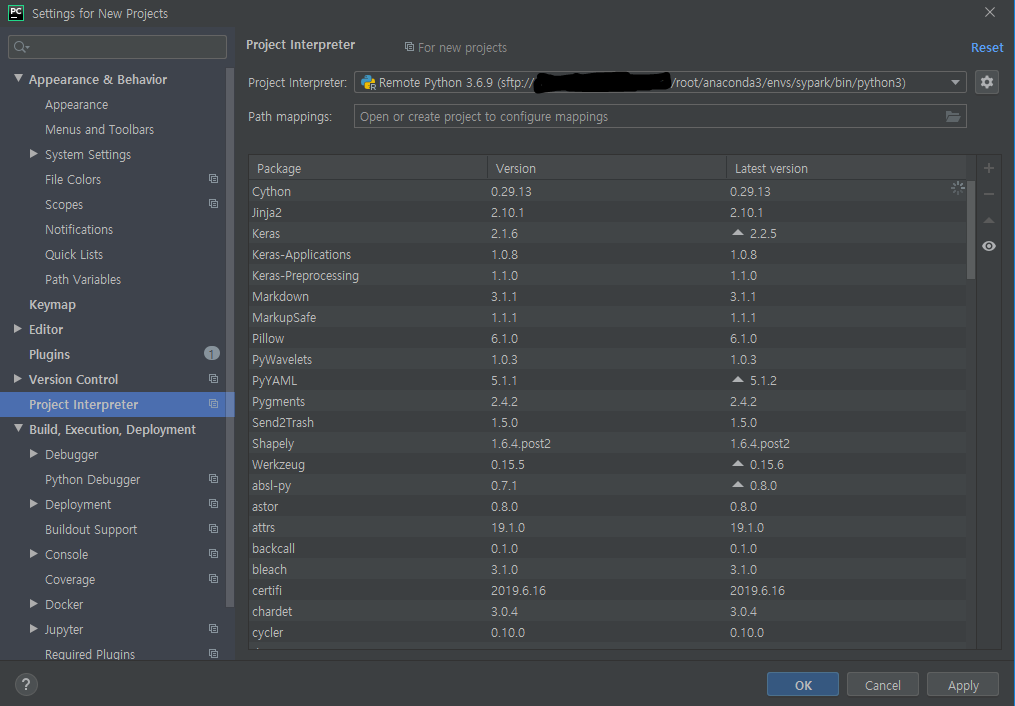The height and width of the screenshot is (706, 1015).
Task: Select Plugins in the settings tree
Action: tap(49, 354)
